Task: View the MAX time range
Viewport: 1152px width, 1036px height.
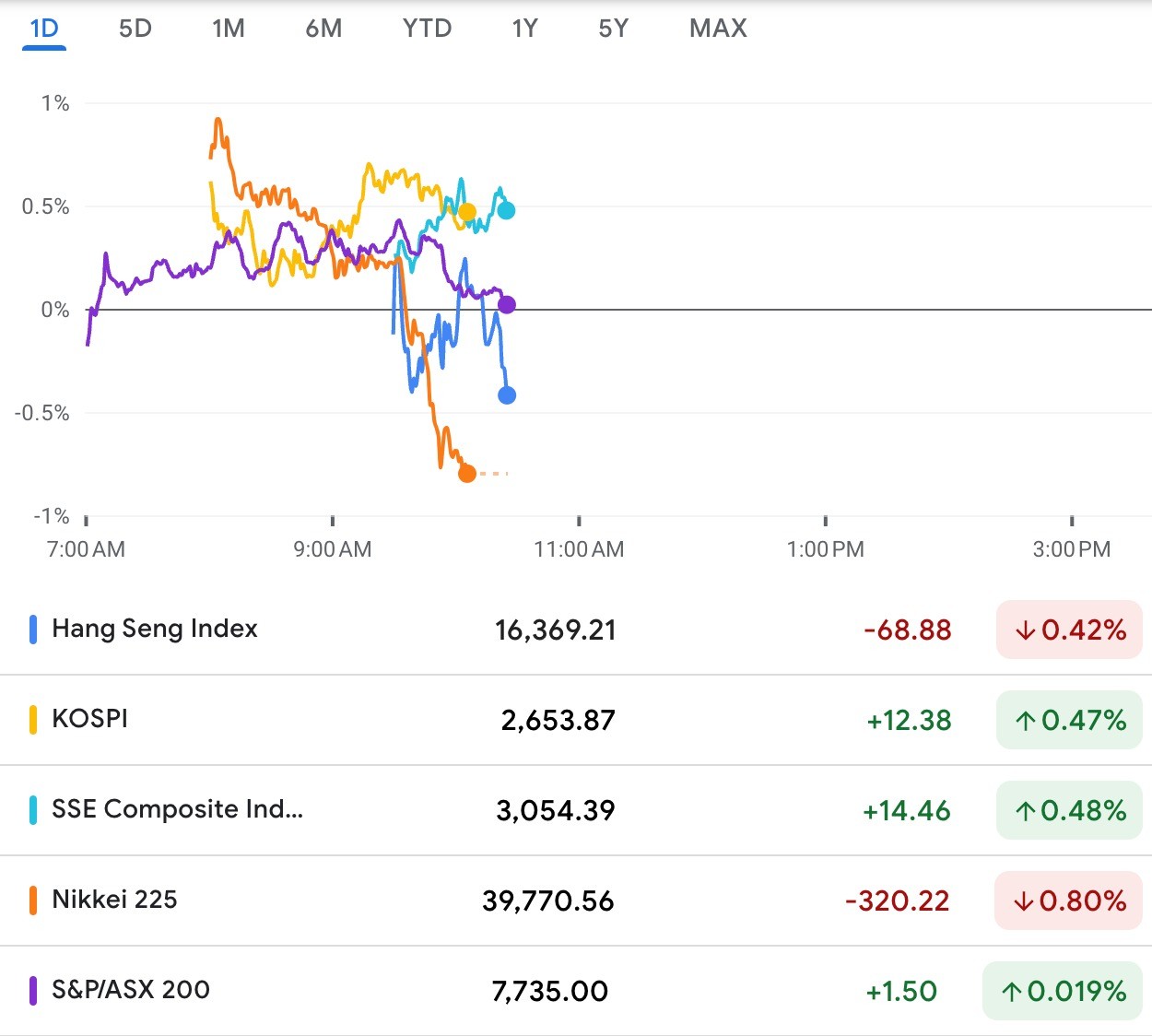Action: tap(718, 29)
